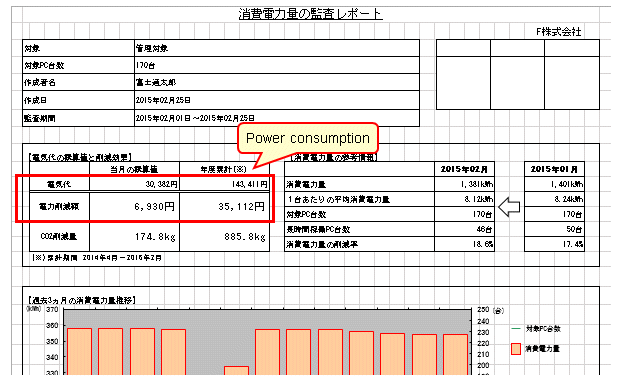Select the reduction rate 18.6%
Screen dimensions: 621x383
pyautogui.click(x=483, y=244)
